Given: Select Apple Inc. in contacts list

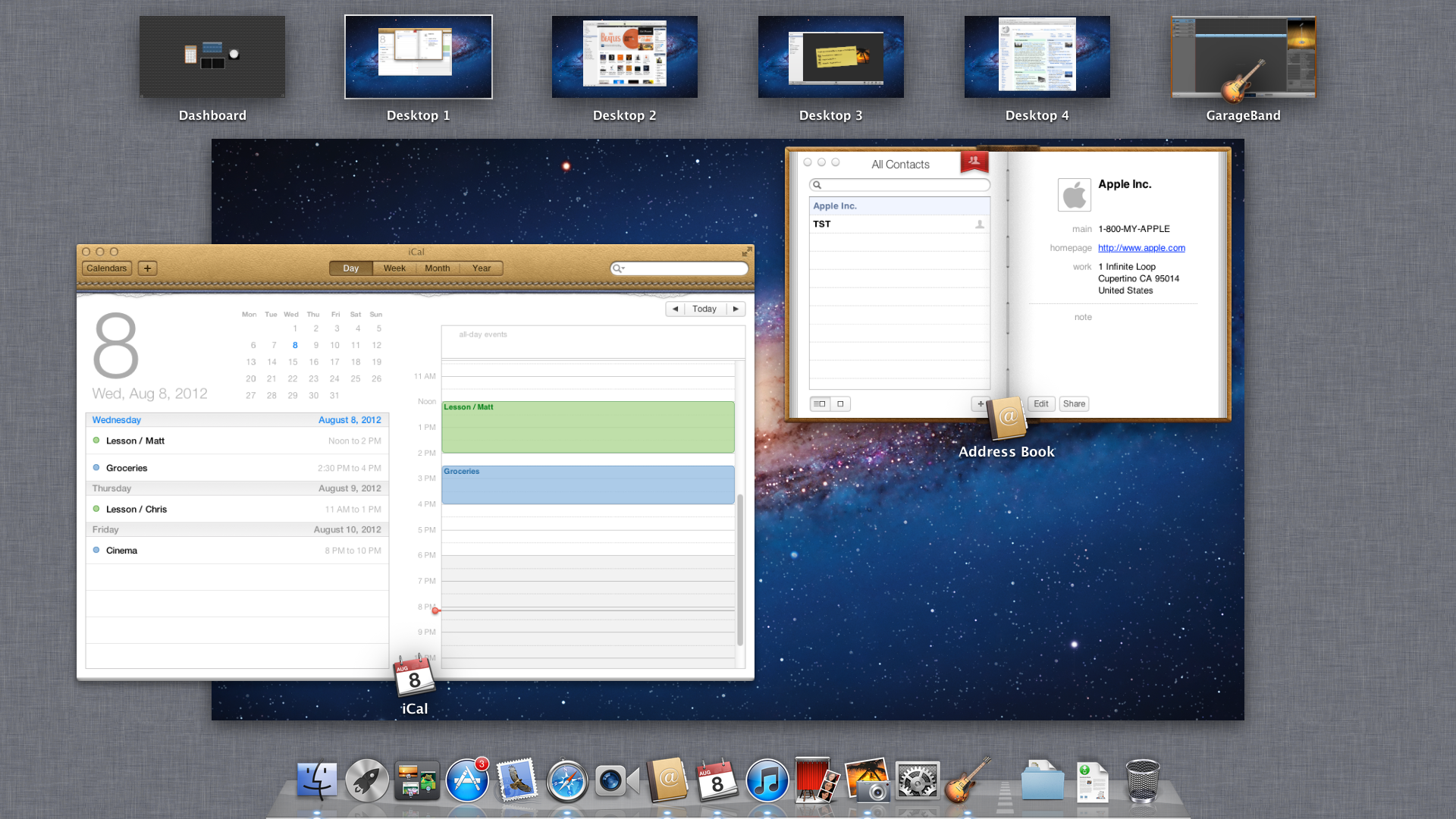Looking at the screenshot, I should click(899, 206).
